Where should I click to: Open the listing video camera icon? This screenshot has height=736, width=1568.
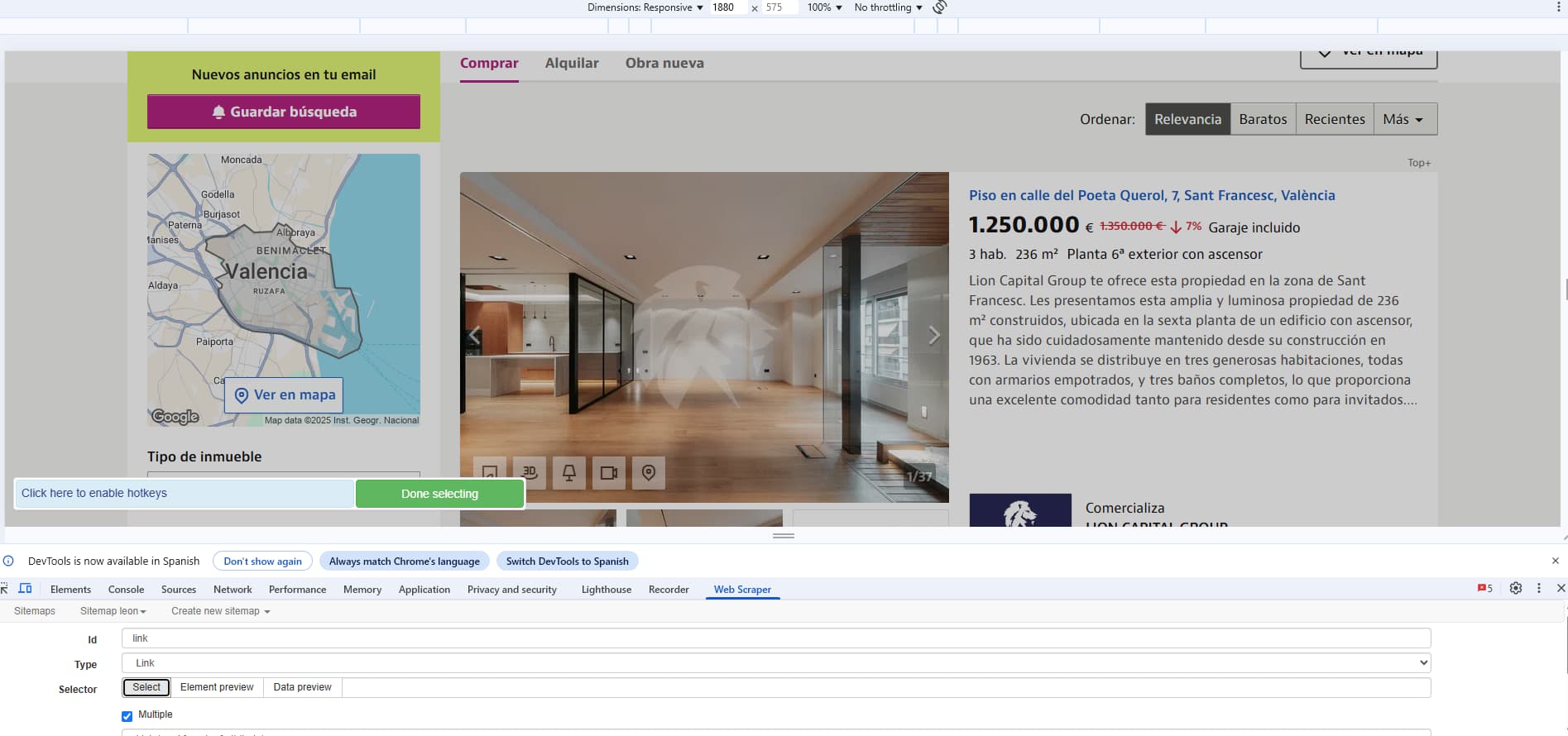click(609, 472)
